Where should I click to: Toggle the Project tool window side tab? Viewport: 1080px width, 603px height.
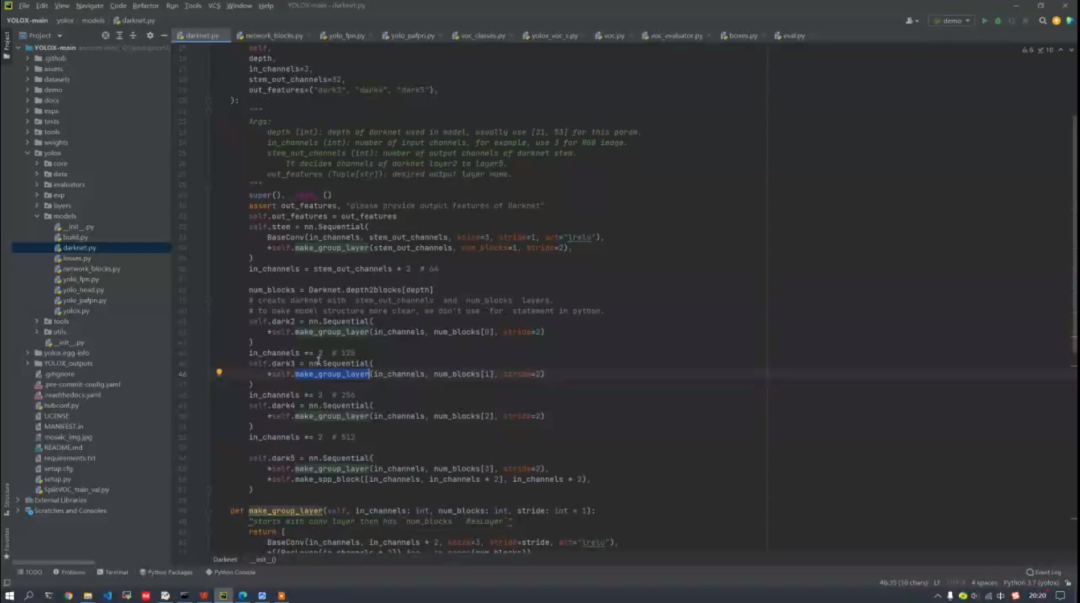[x=6, y=42]
